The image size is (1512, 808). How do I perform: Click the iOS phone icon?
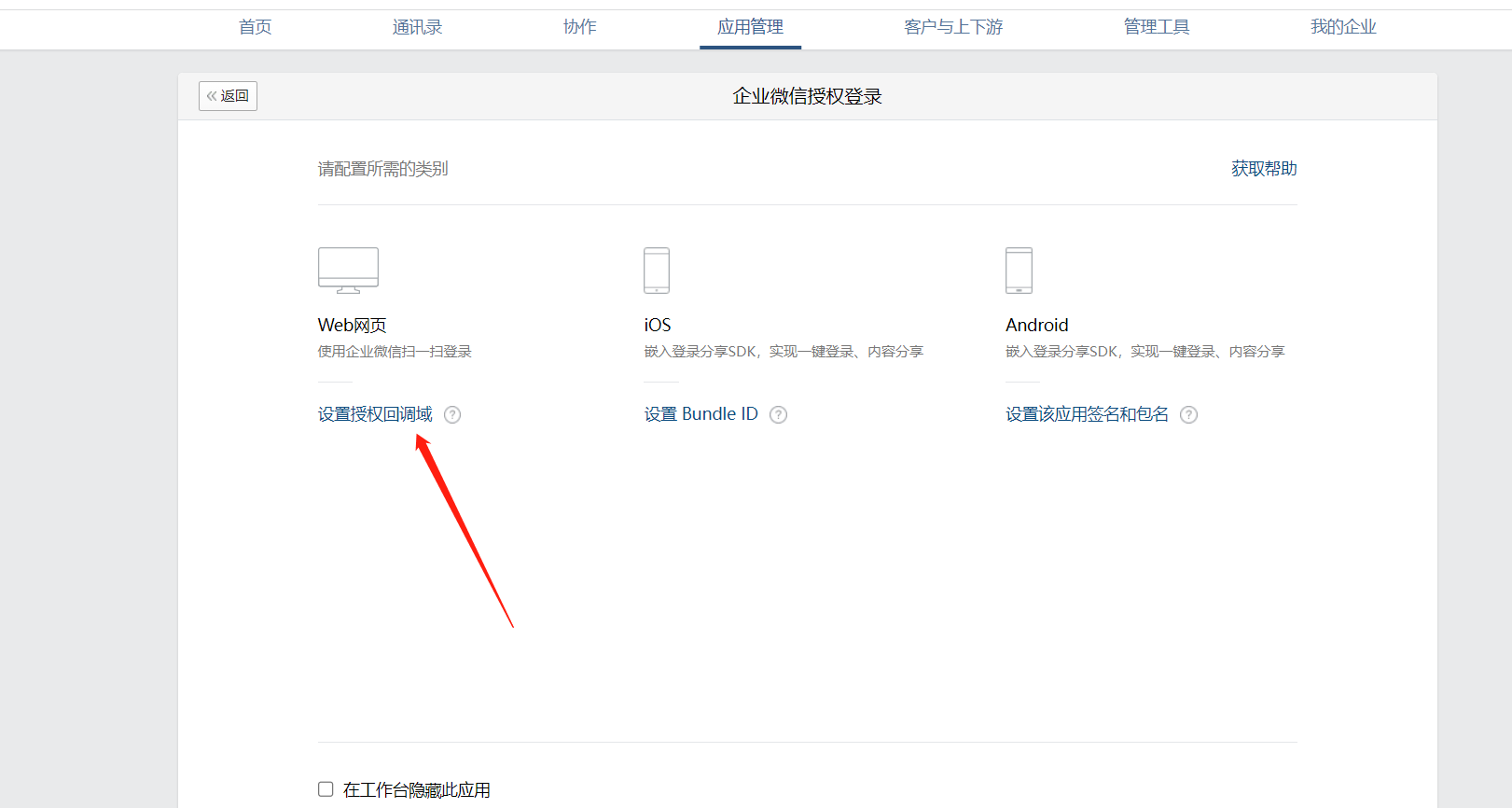coord(657,271)
